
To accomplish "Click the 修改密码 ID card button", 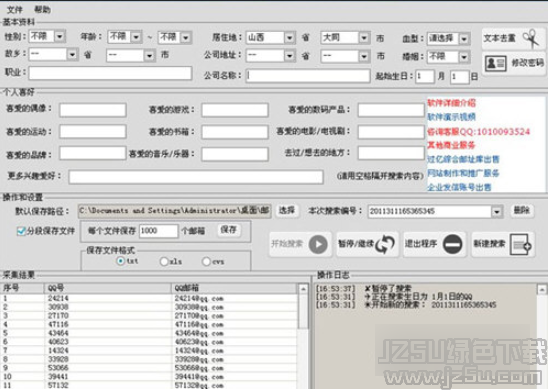I will click(514, 63).
